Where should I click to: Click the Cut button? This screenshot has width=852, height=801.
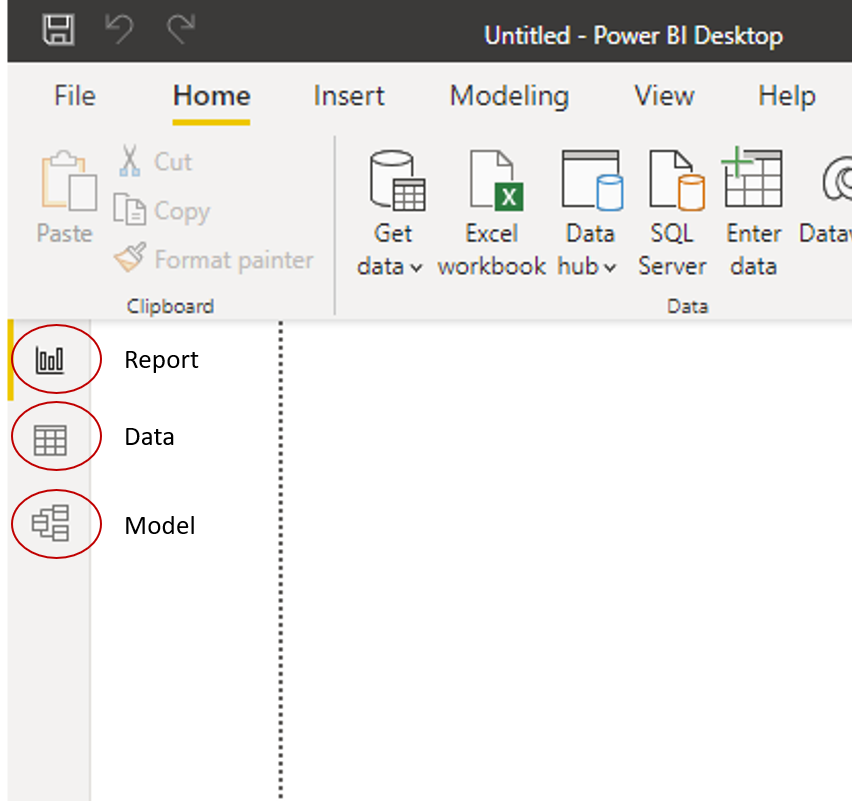(155, 161)
